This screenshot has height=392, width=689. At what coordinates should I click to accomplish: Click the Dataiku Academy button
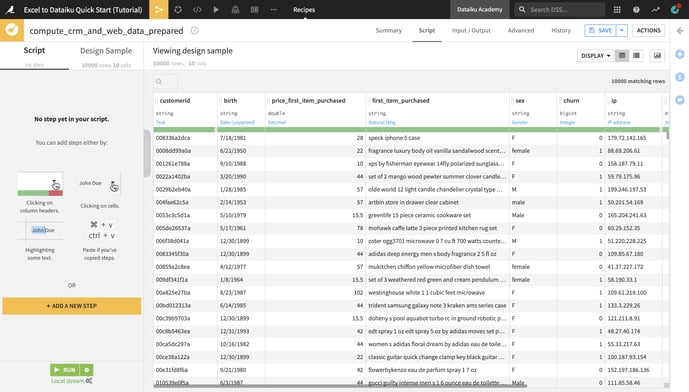coord(479,9)
